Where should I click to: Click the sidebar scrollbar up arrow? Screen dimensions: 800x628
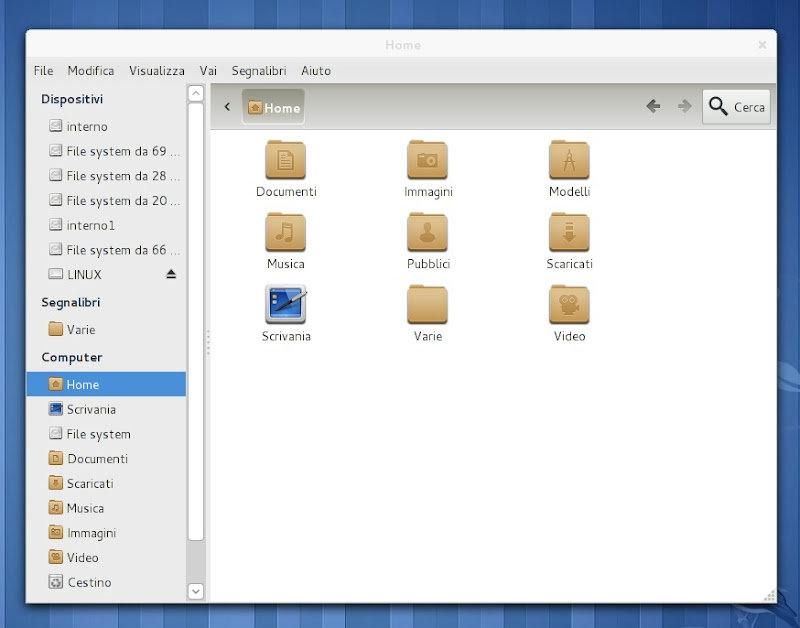pos(196,93)
